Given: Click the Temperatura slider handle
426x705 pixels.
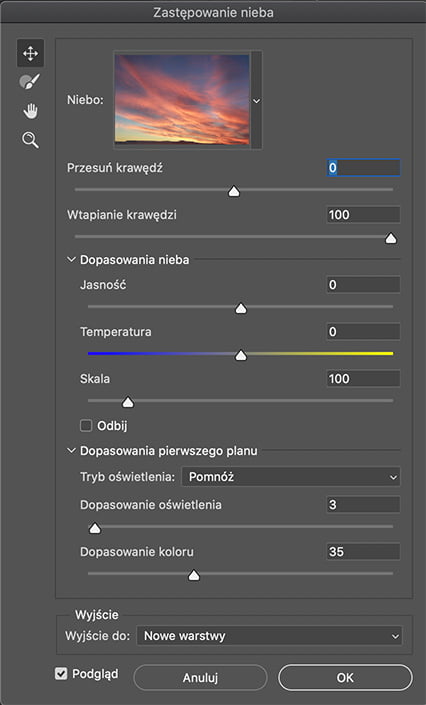Looking at the screenshot, I should 241,356.
